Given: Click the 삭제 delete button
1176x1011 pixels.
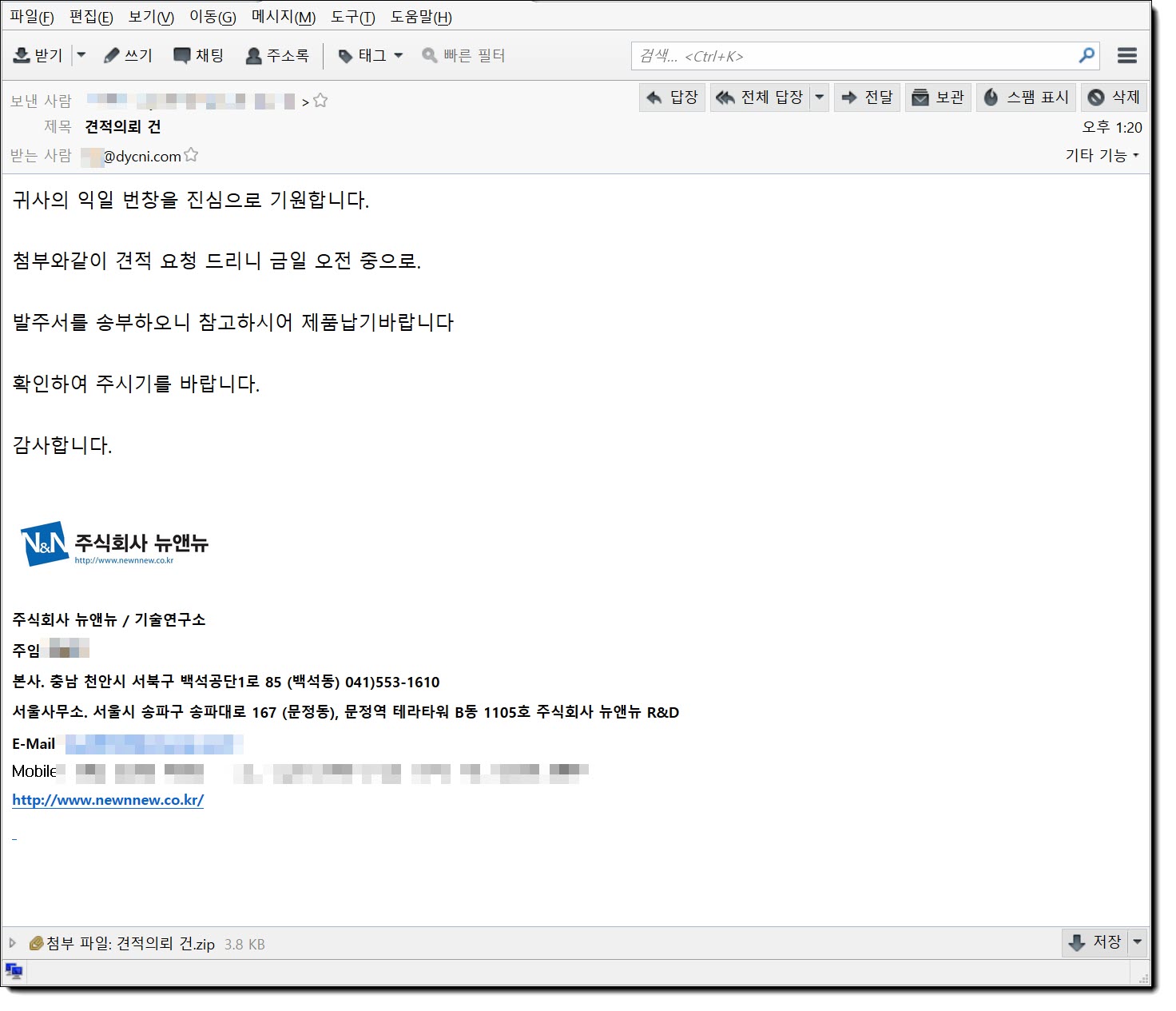Looking at the screenshot, I should coord(1114,98).
